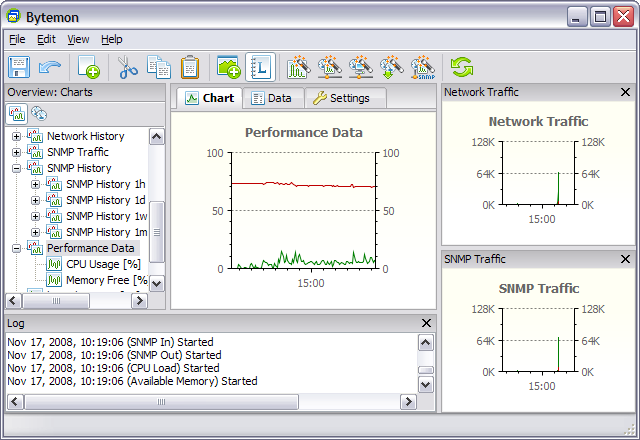Open the View menu
The width and height of the screenshot is (640, 440).
(x=78, y=39)
